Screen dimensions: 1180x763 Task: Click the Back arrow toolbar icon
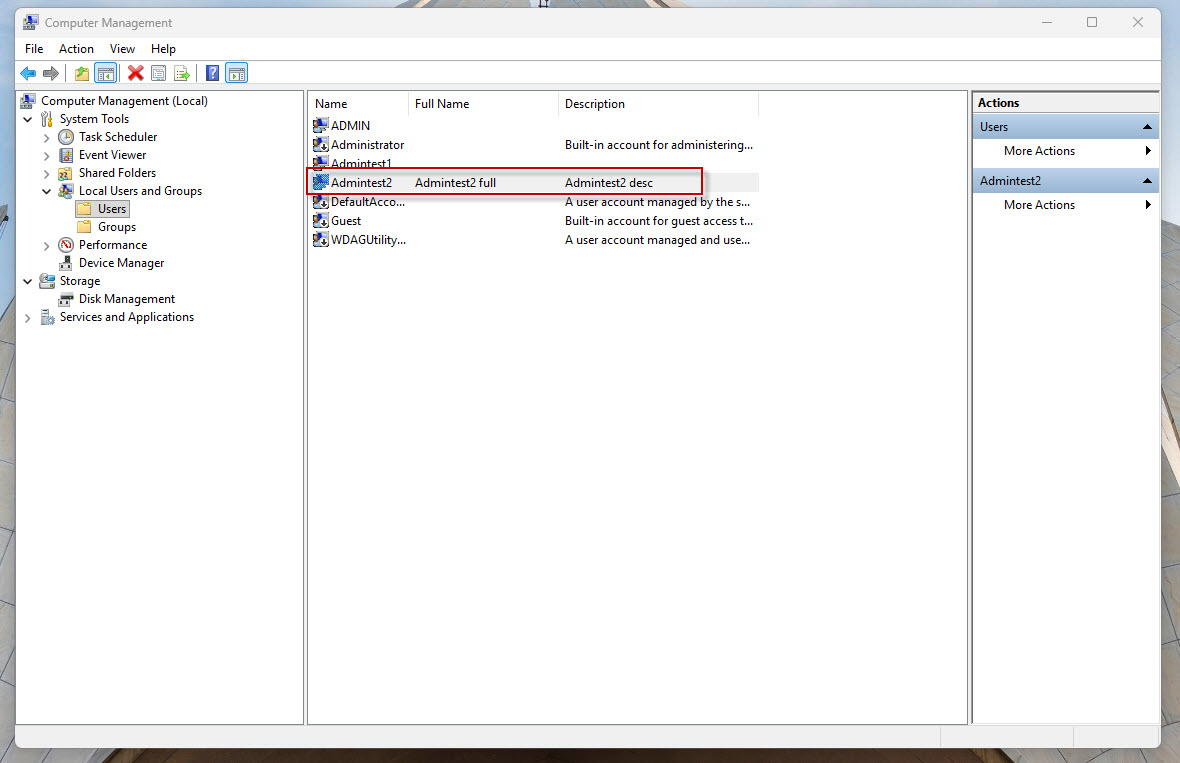28,73
